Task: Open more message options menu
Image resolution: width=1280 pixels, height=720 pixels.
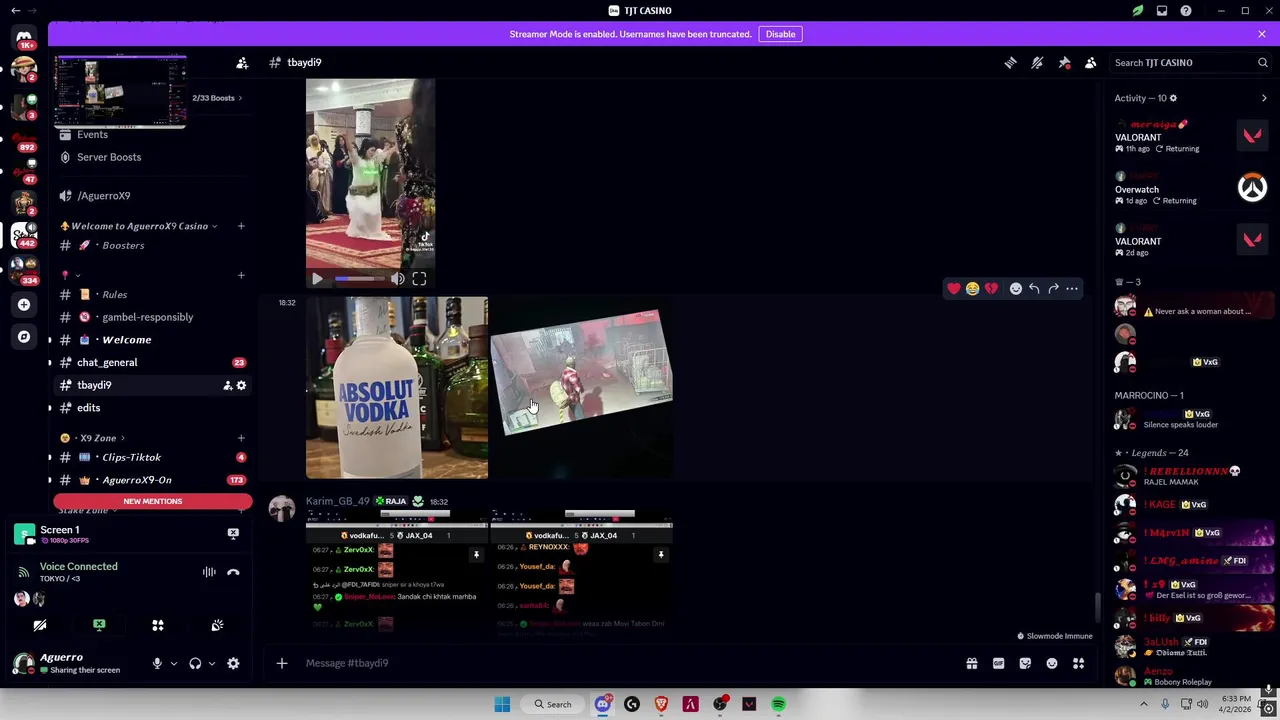Action: (1072, 289)
